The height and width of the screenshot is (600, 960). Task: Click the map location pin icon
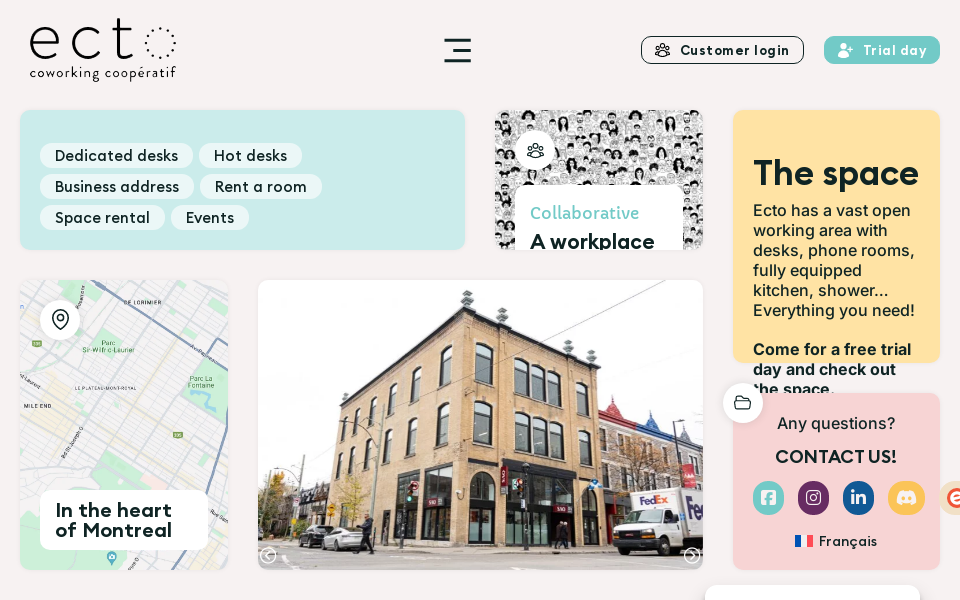coord(60,320)
